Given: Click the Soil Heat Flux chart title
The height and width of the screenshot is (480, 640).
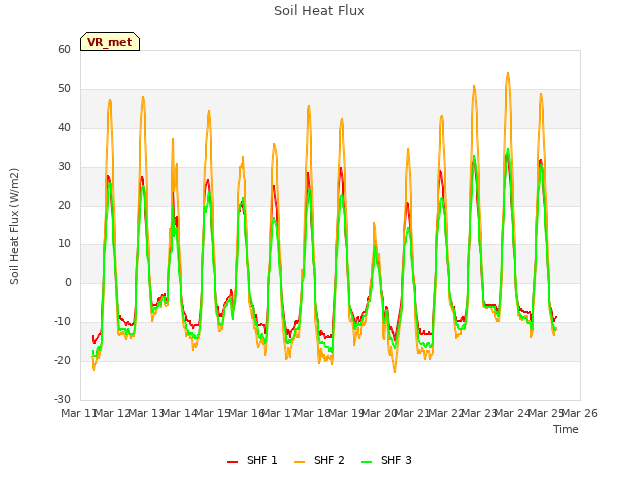Looking at the screenshot, I should (x=319, y=11).
